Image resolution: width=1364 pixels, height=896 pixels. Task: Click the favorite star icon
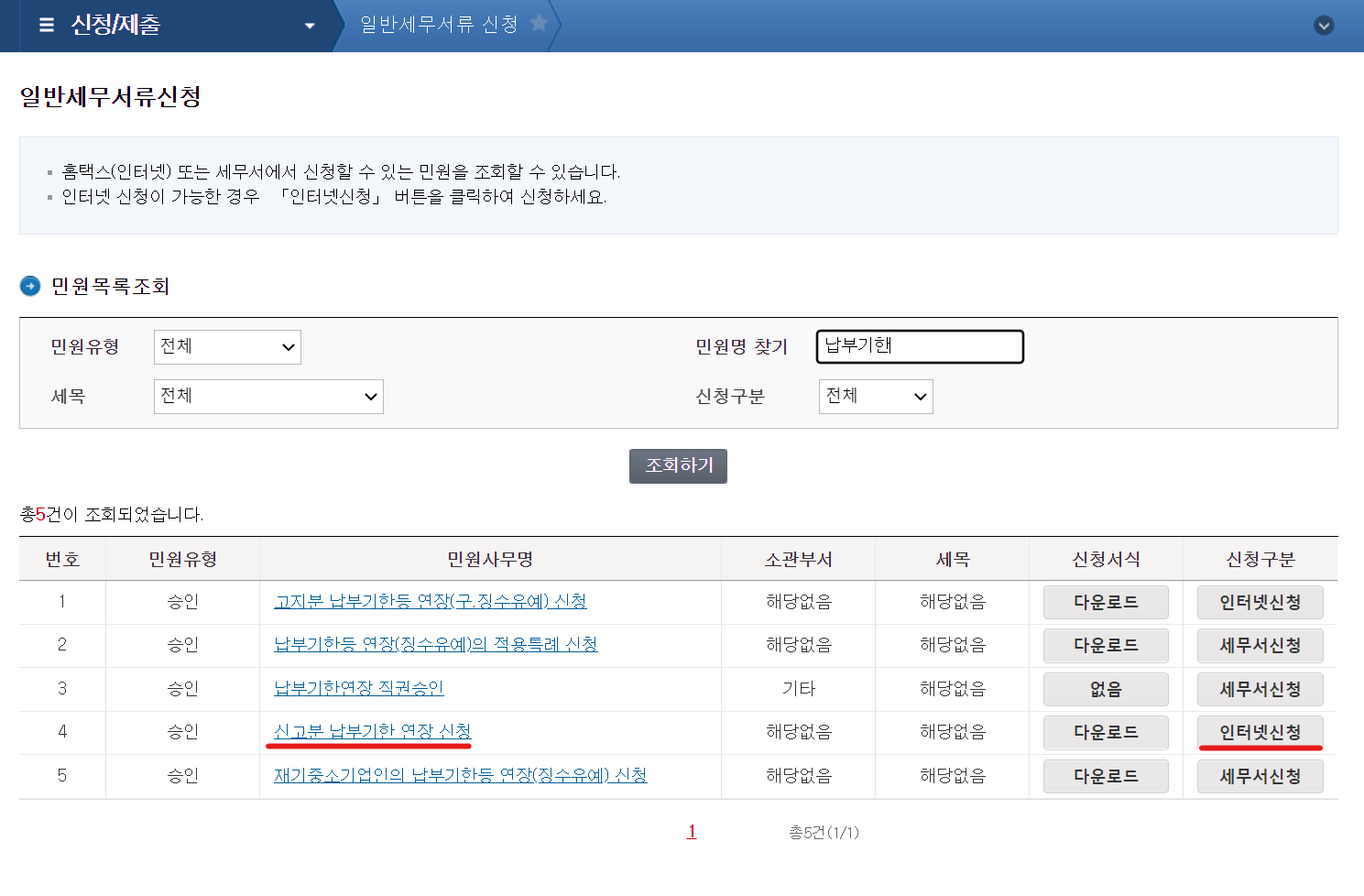(539, 23)
